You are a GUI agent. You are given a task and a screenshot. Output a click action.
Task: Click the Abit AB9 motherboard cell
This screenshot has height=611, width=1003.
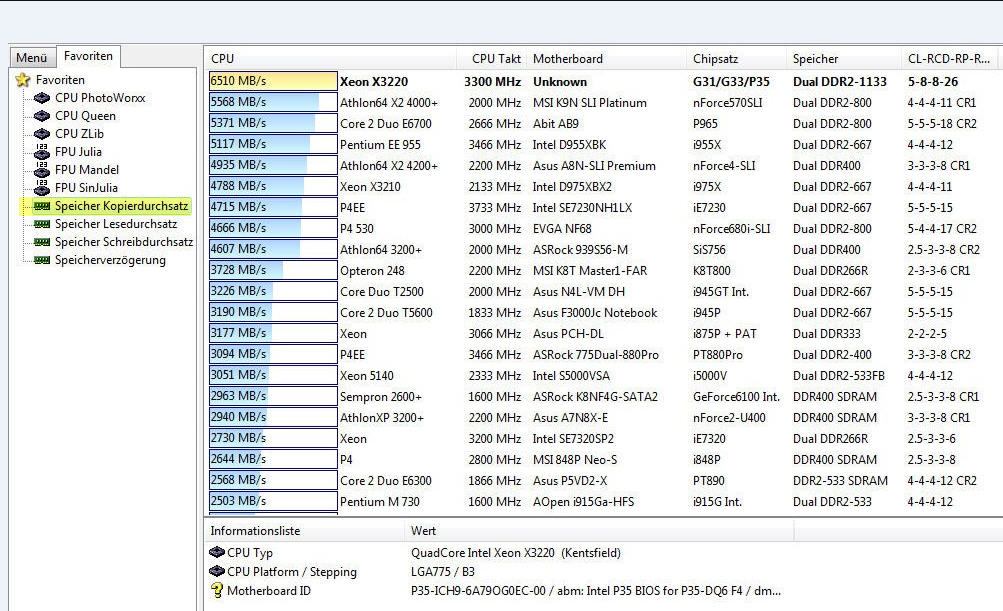click(556, 123)
